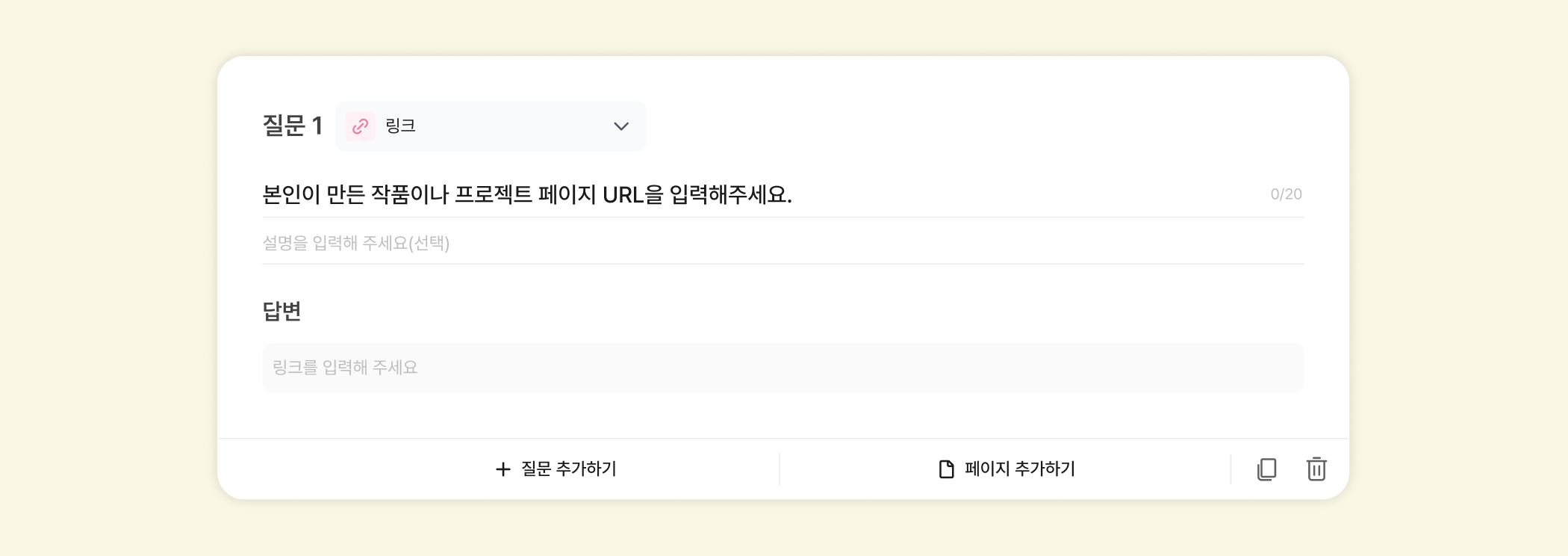This screenshot has width=1568, height=556.
Task: Click the question title text starting "본인이 만든"
Action: coord(526,195)
